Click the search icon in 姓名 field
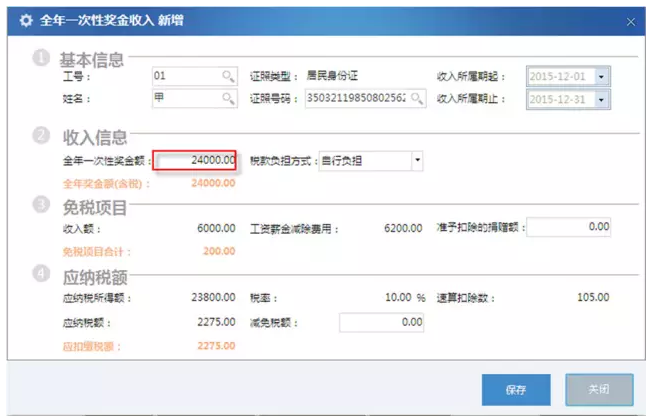Screen dimensions: 653x420 pyautogui.click(x=228, y=98)
